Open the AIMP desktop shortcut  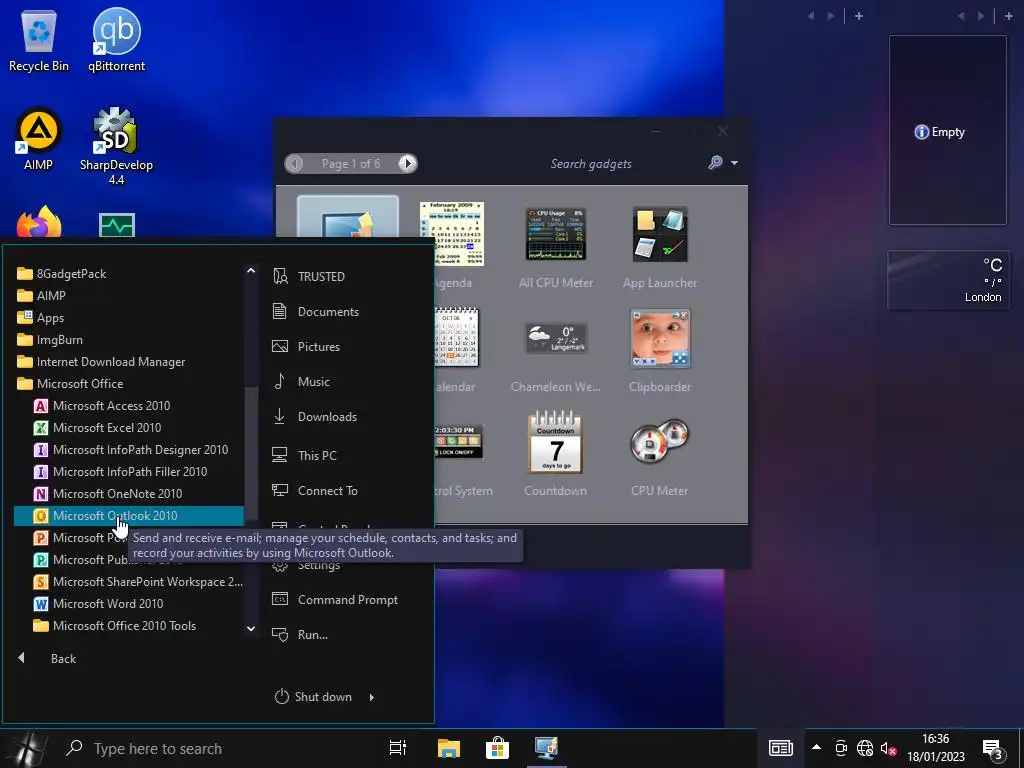pyautogui.click(x=38, y=139)
